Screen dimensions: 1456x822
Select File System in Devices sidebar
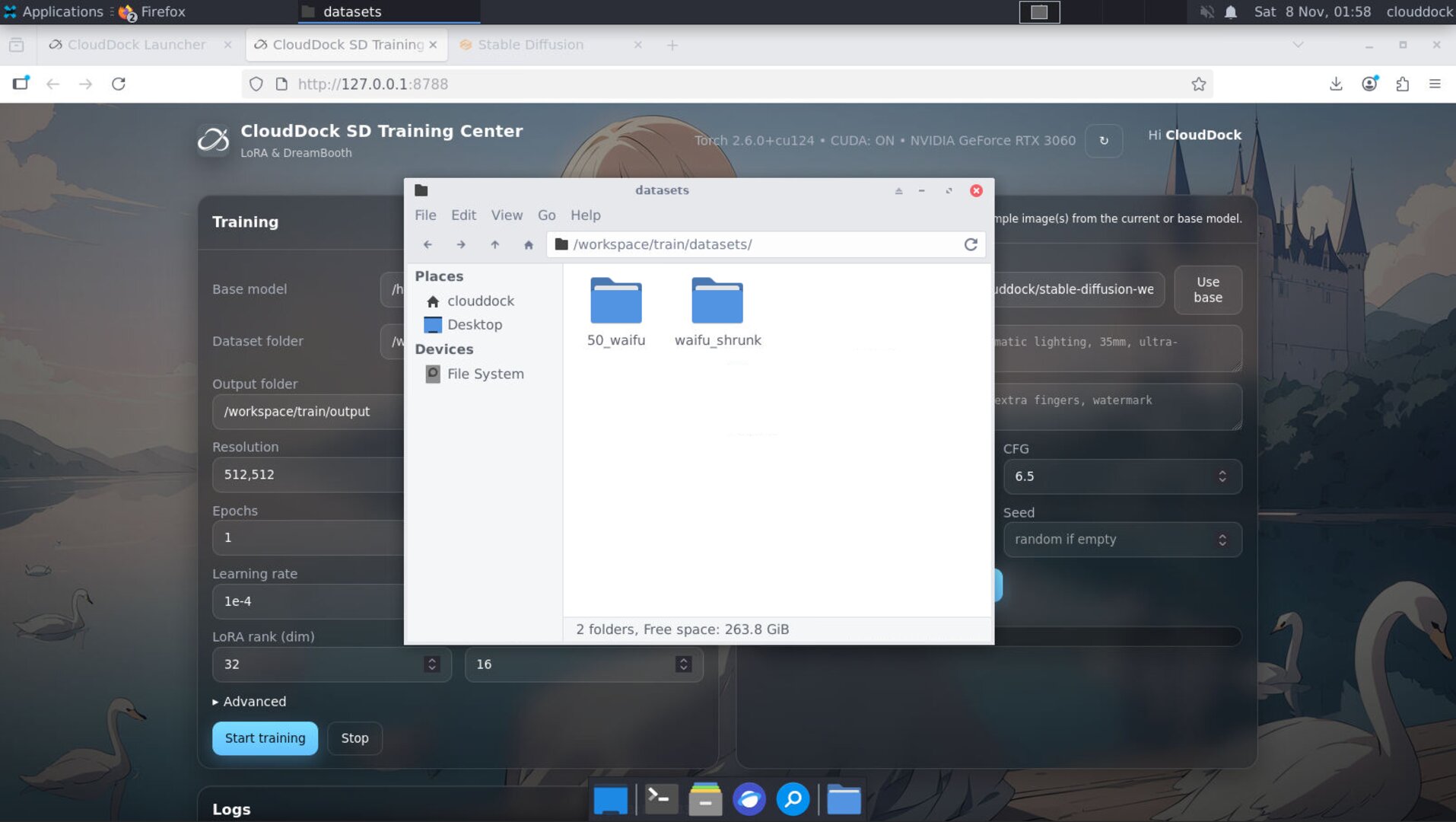point(485,374)
